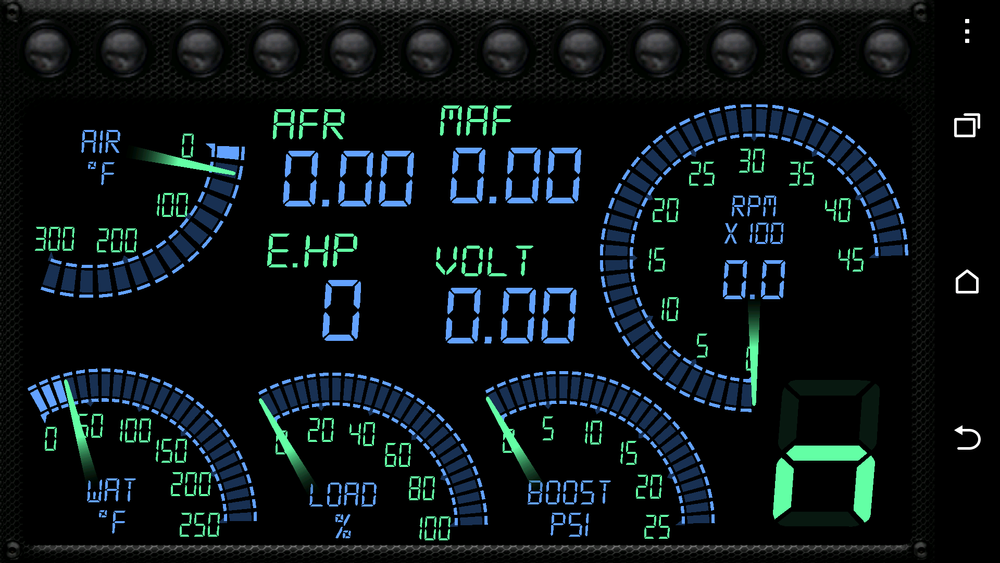The height and width of the screenshot is (563, 1000).
Task: Tap the Android home button
Action: (967, 281)
